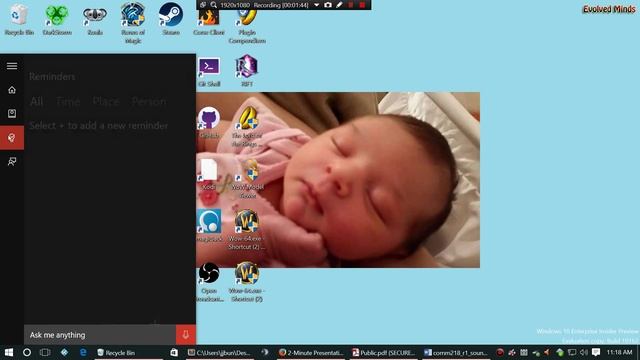Open the Action Center notification icon
This screenshot has height=360, width=640.
click(x=596, y=352)
